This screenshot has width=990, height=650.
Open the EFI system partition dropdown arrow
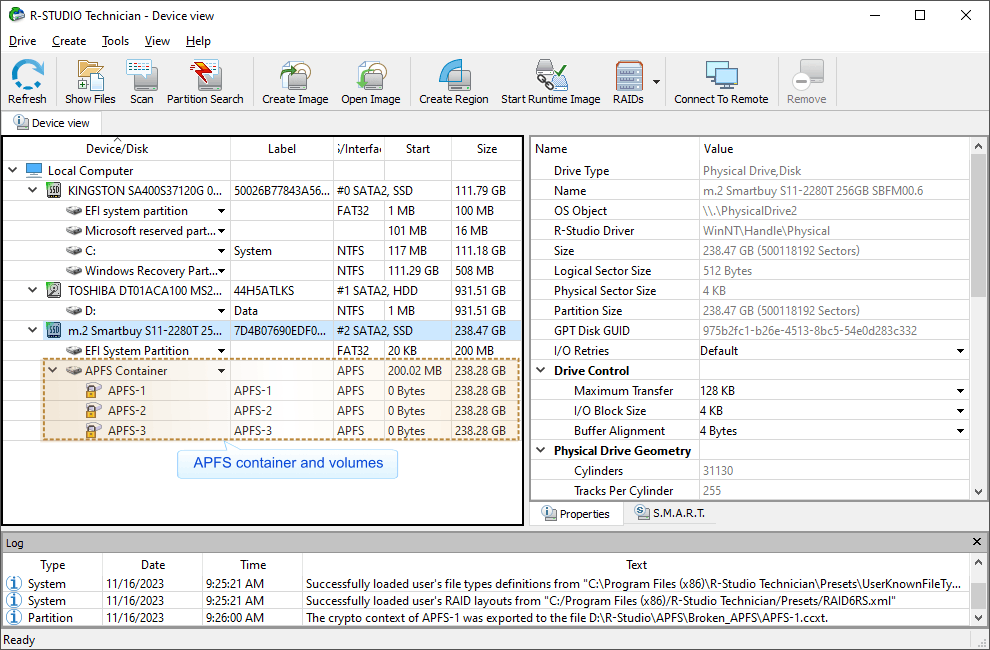point(222,211)
